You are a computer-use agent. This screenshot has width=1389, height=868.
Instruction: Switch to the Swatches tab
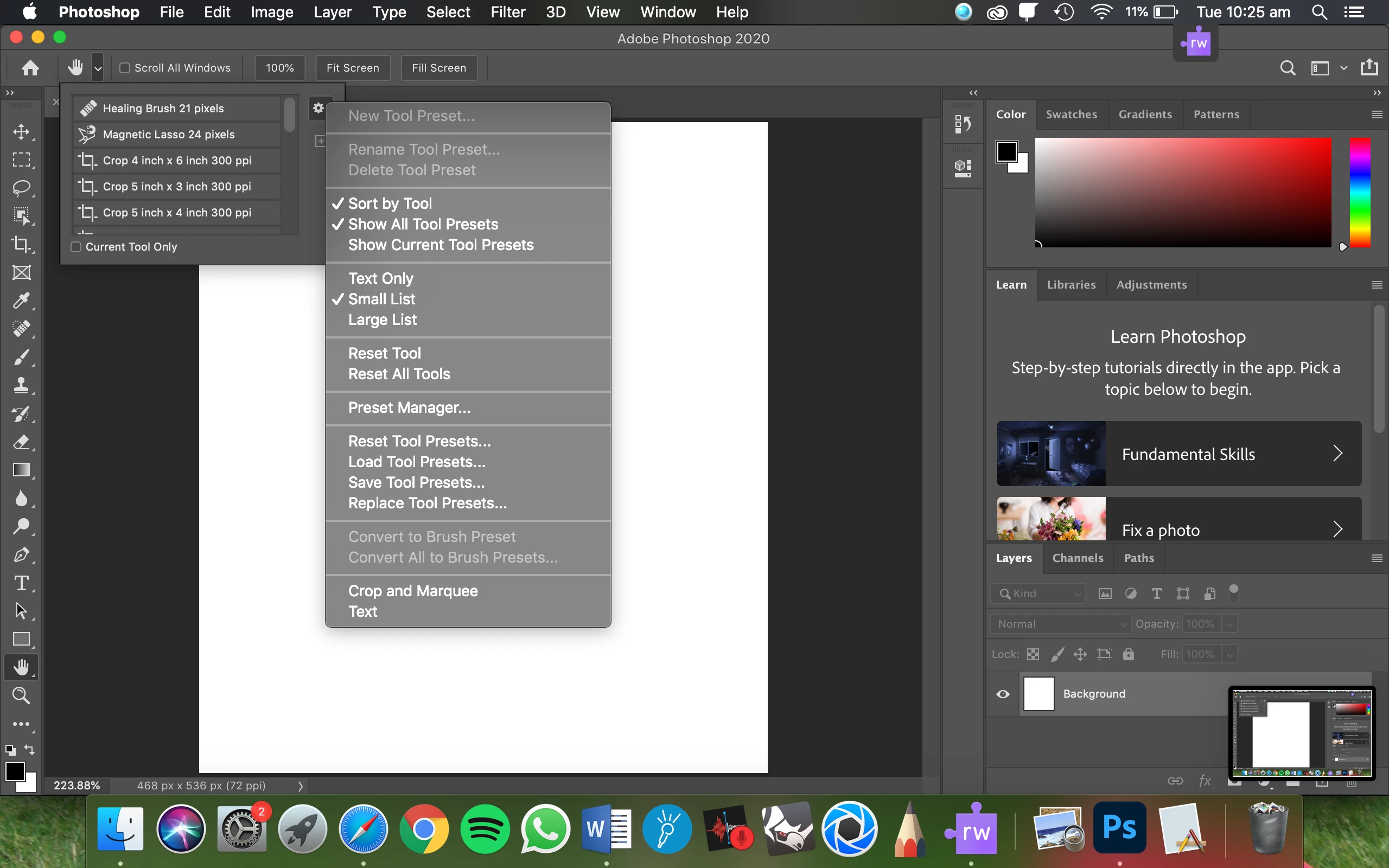[1071, 114]
